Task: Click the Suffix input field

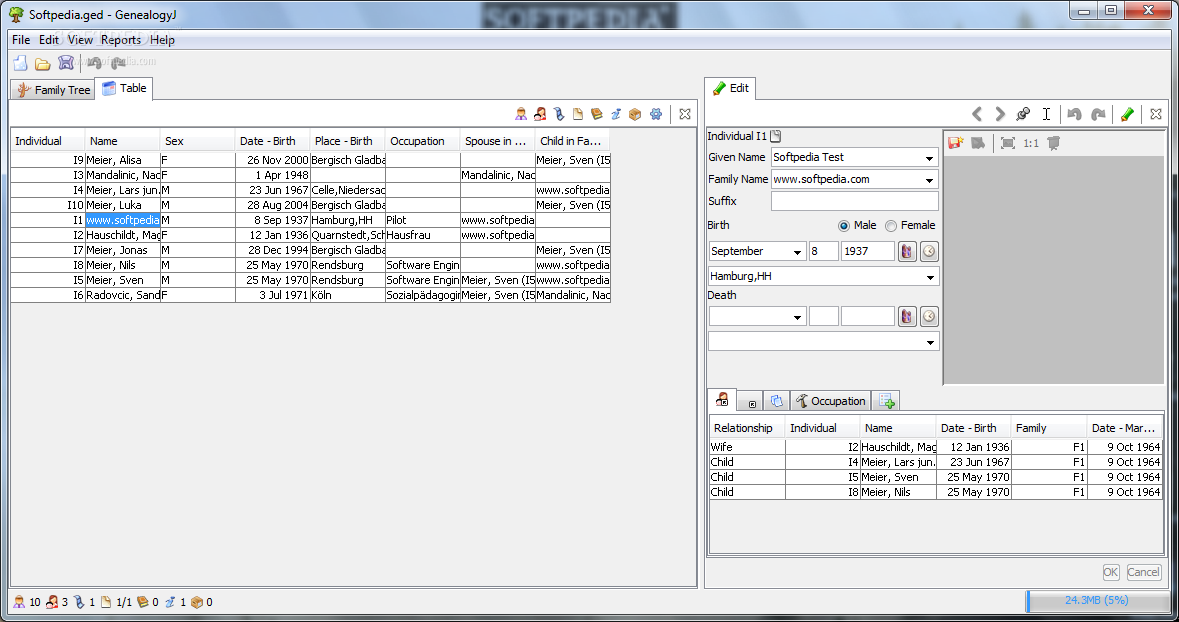Action: tap(854, 201)
